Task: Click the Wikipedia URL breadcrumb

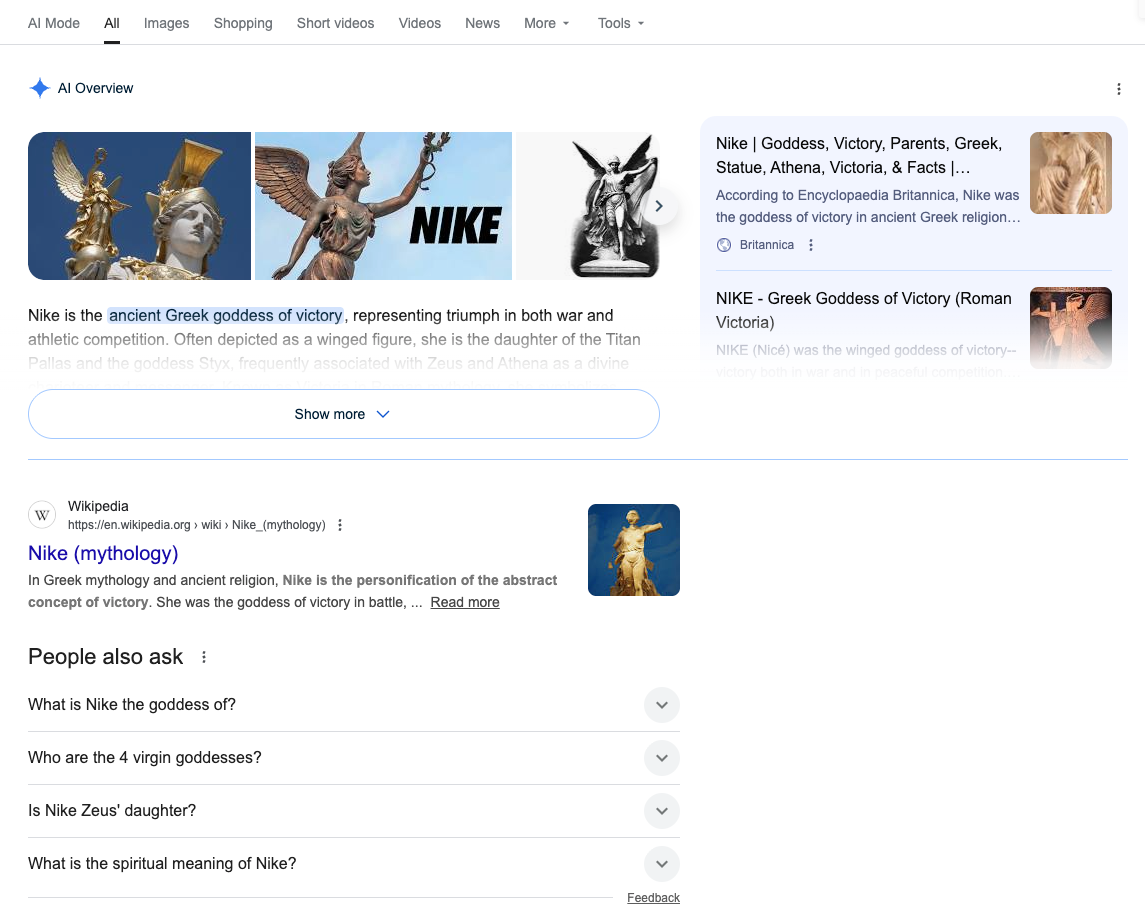Action: (196, 525)
